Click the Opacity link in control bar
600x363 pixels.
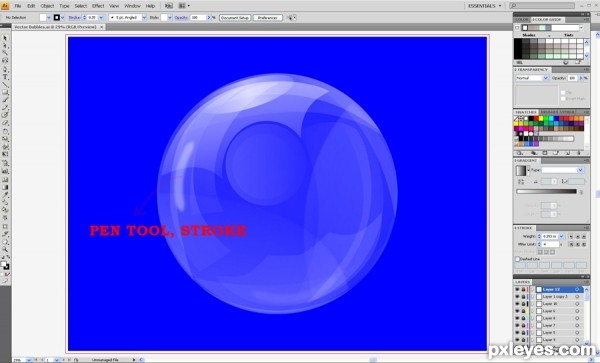pos(181,18)
